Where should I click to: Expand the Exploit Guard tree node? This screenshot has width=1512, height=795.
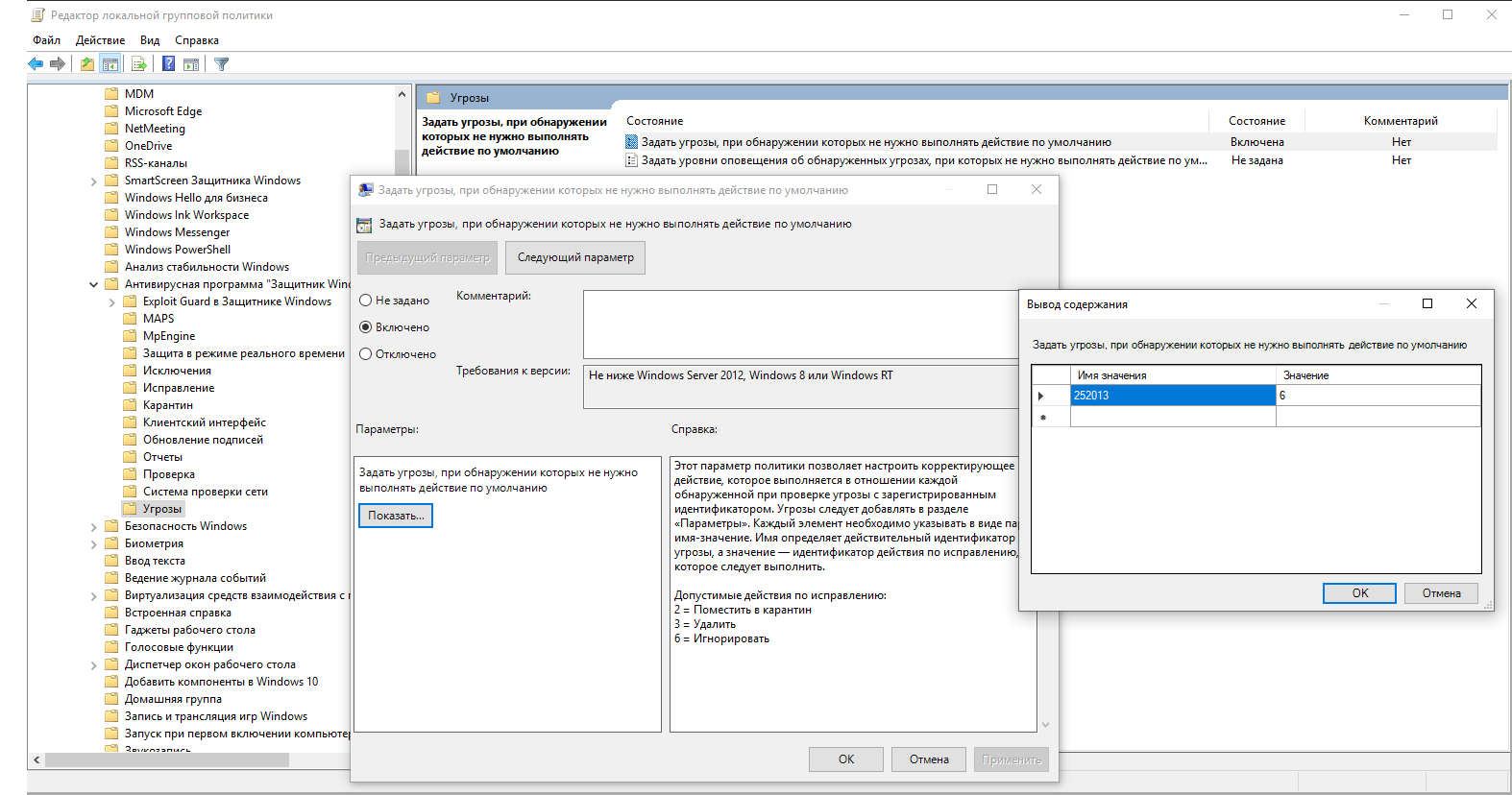tap(112, 302)
